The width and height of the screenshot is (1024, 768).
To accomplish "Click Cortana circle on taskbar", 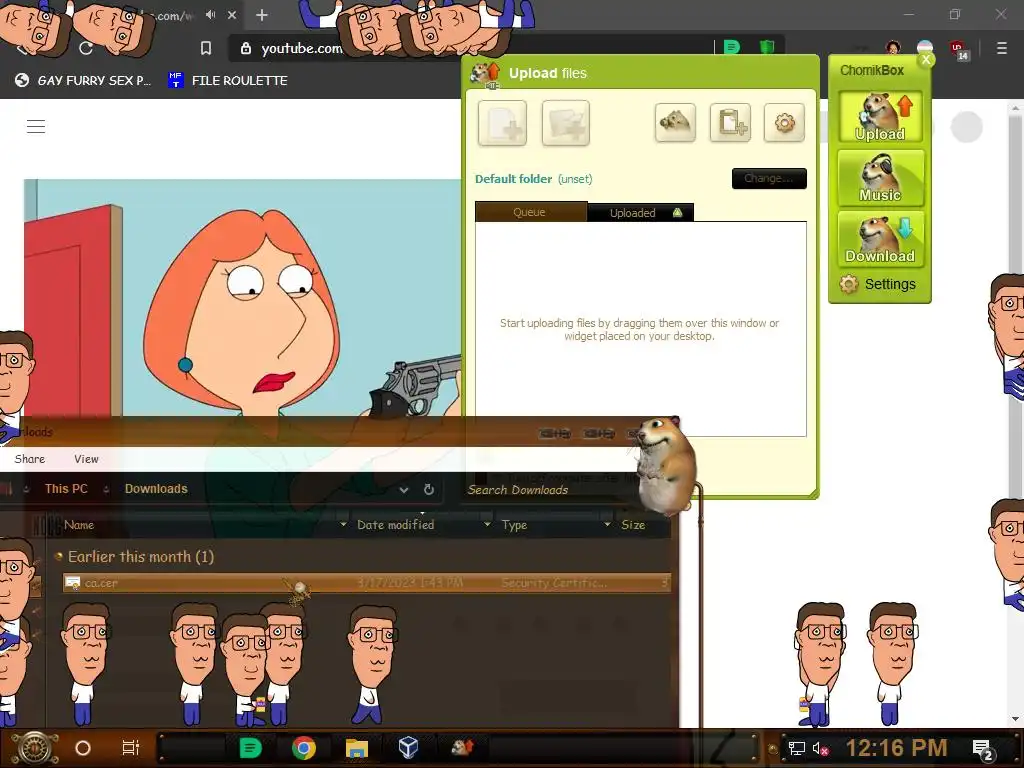I will [83, 748].
